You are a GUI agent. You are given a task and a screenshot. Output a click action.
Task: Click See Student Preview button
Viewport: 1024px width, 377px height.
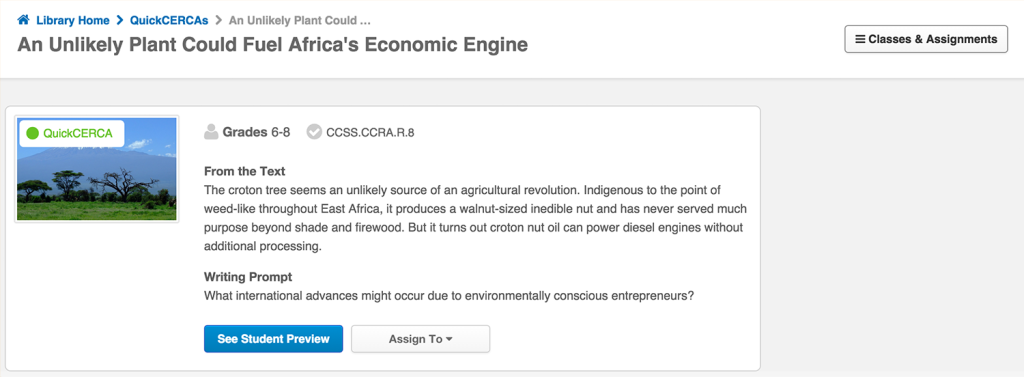tap(274, 339)
